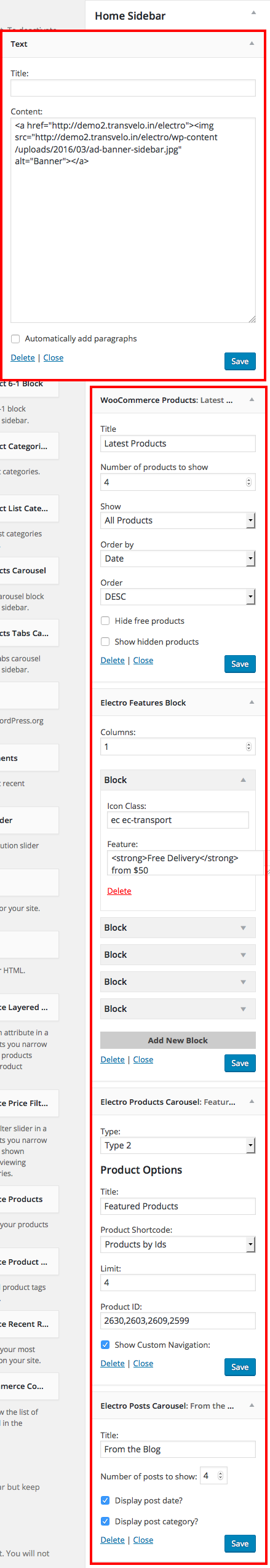The image size is (270, 1568).
Task: Open the Type dropdown set to Type 2
Action: pos(178,1145)
